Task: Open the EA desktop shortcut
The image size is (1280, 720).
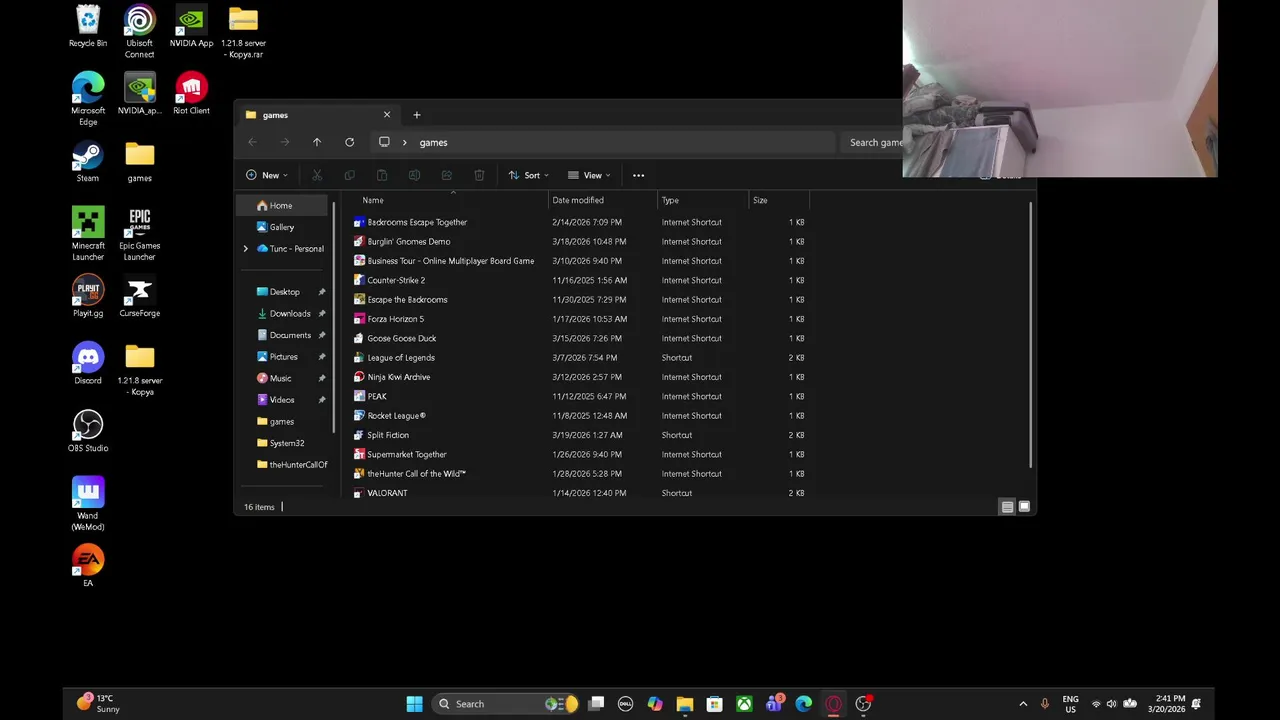Action: (x=88, y=566)
